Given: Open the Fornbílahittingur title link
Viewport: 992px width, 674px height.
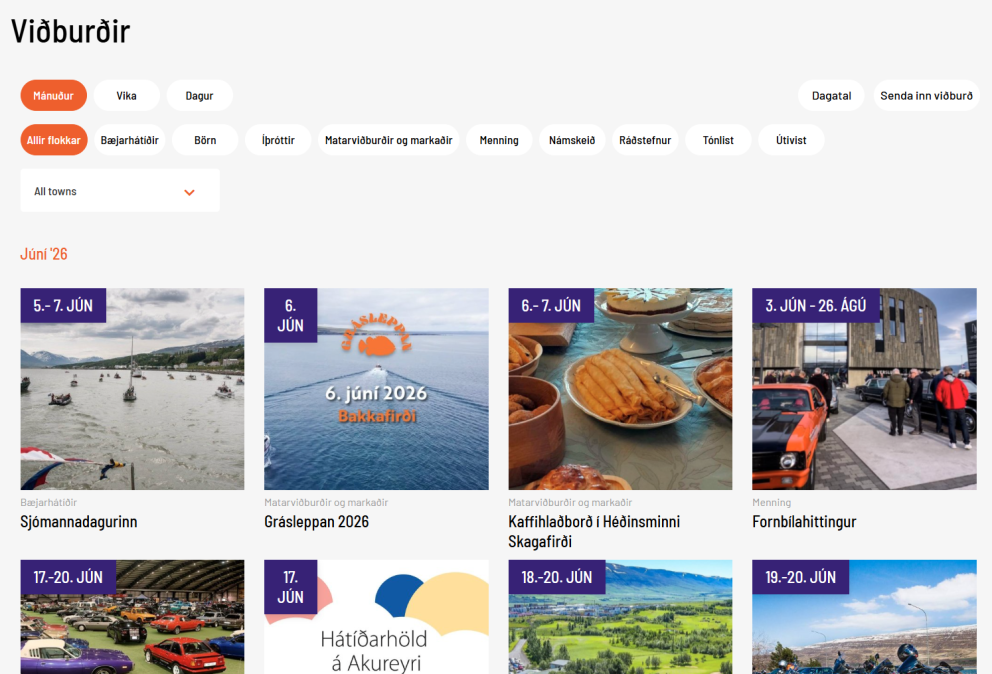Looking at the screenshot, I should [x=804, y=521].
